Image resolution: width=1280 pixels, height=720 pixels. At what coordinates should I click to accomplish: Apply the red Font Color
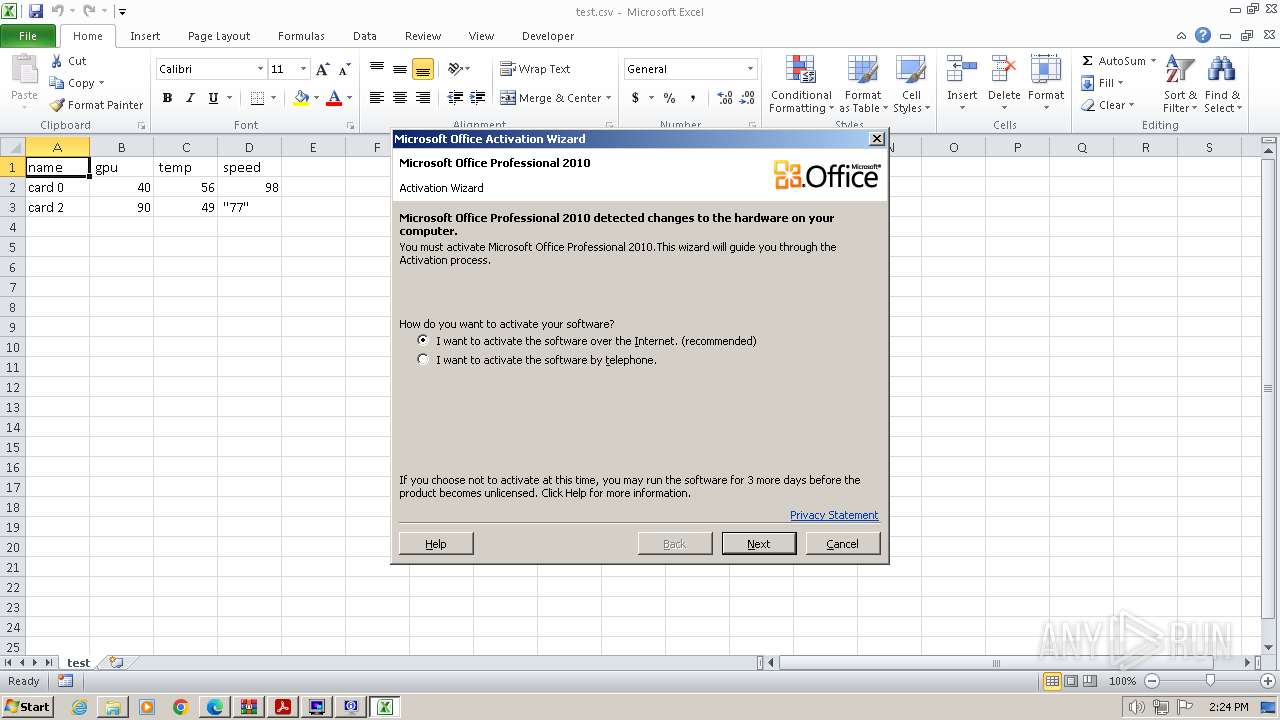(334, 98)
